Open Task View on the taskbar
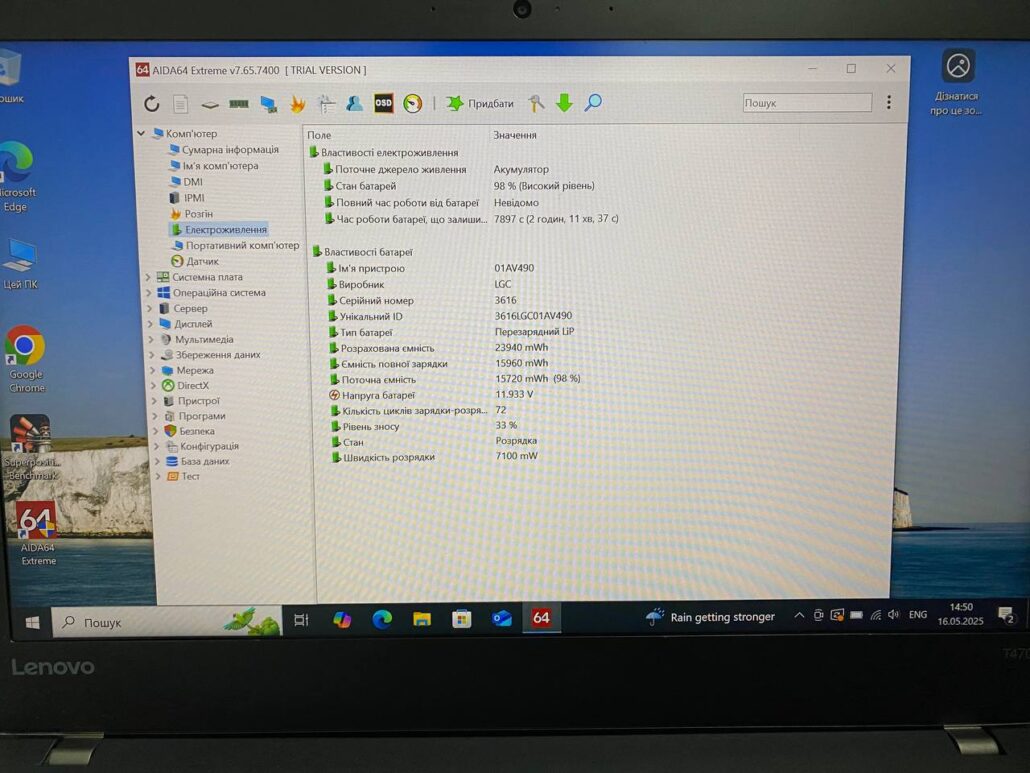Screen dimensions: 1030x773 point(302,620)
